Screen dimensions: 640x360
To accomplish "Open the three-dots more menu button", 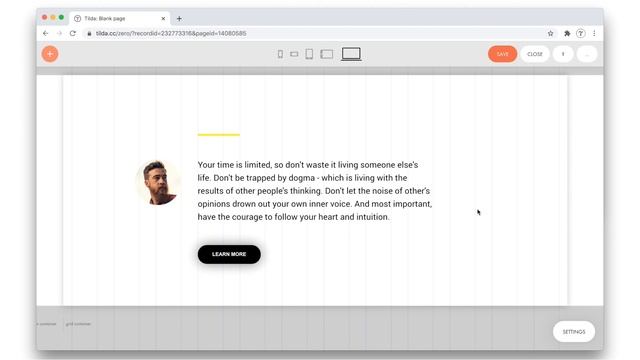I will point(587,54).
